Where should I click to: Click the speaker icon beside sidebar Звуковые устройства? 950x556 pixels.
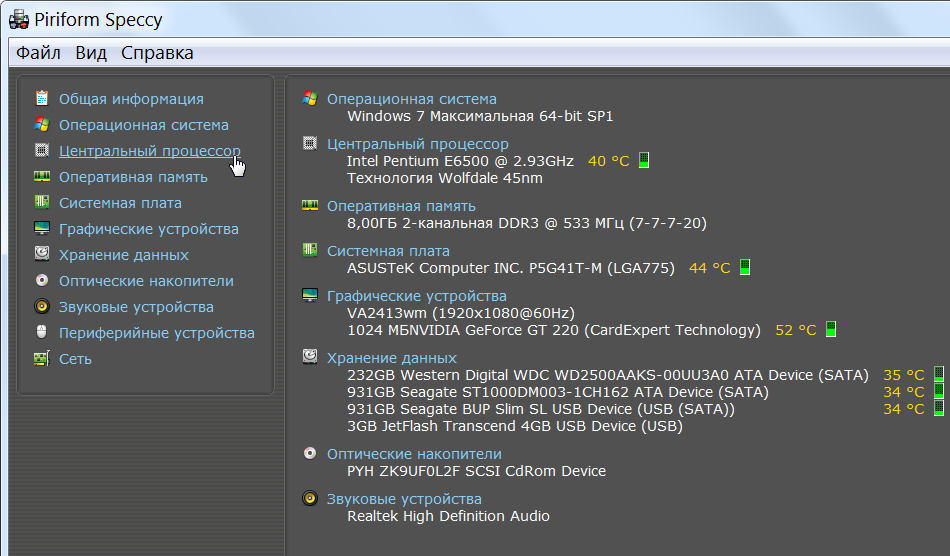[42, 306]
